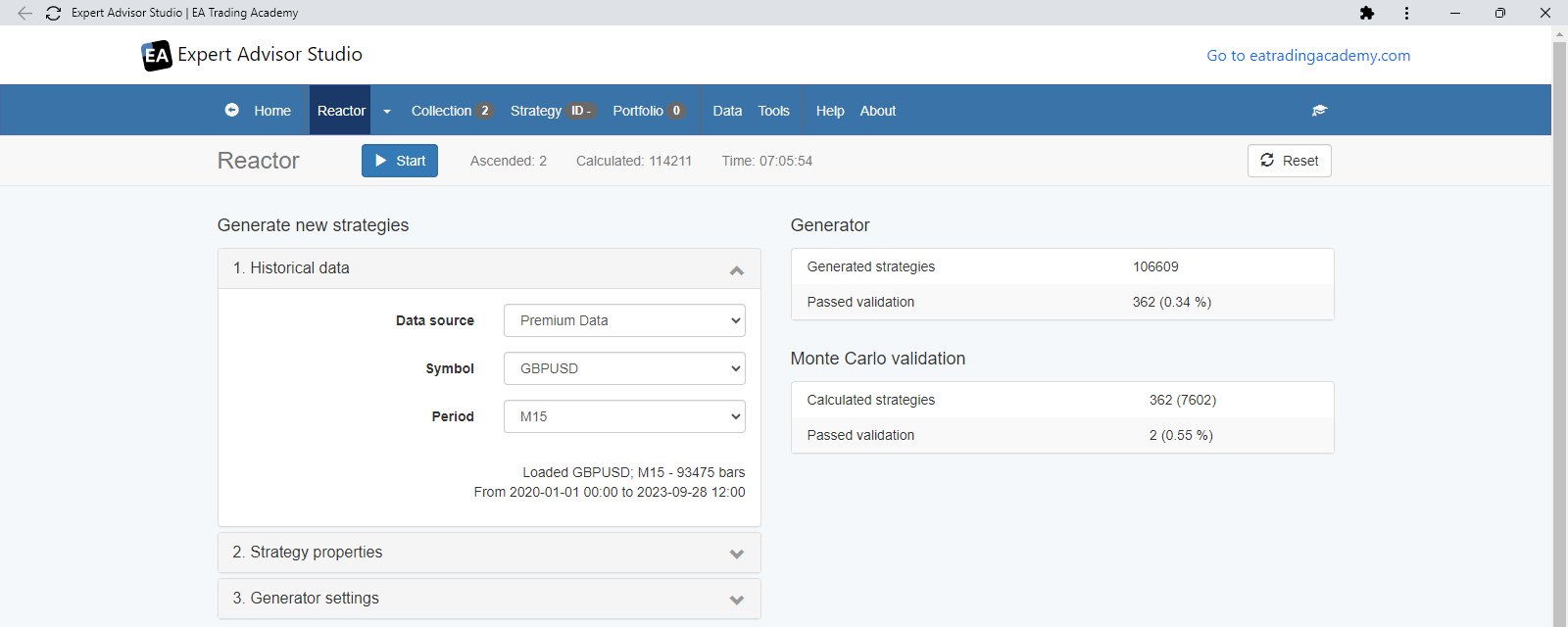Open the Collection menu item
1568x627 pixels.
click(x=452, y=111)
